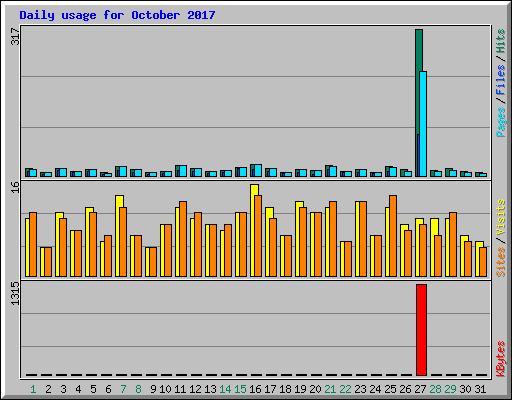Click the day label 3 on x-axis

(x=63, y=389)
